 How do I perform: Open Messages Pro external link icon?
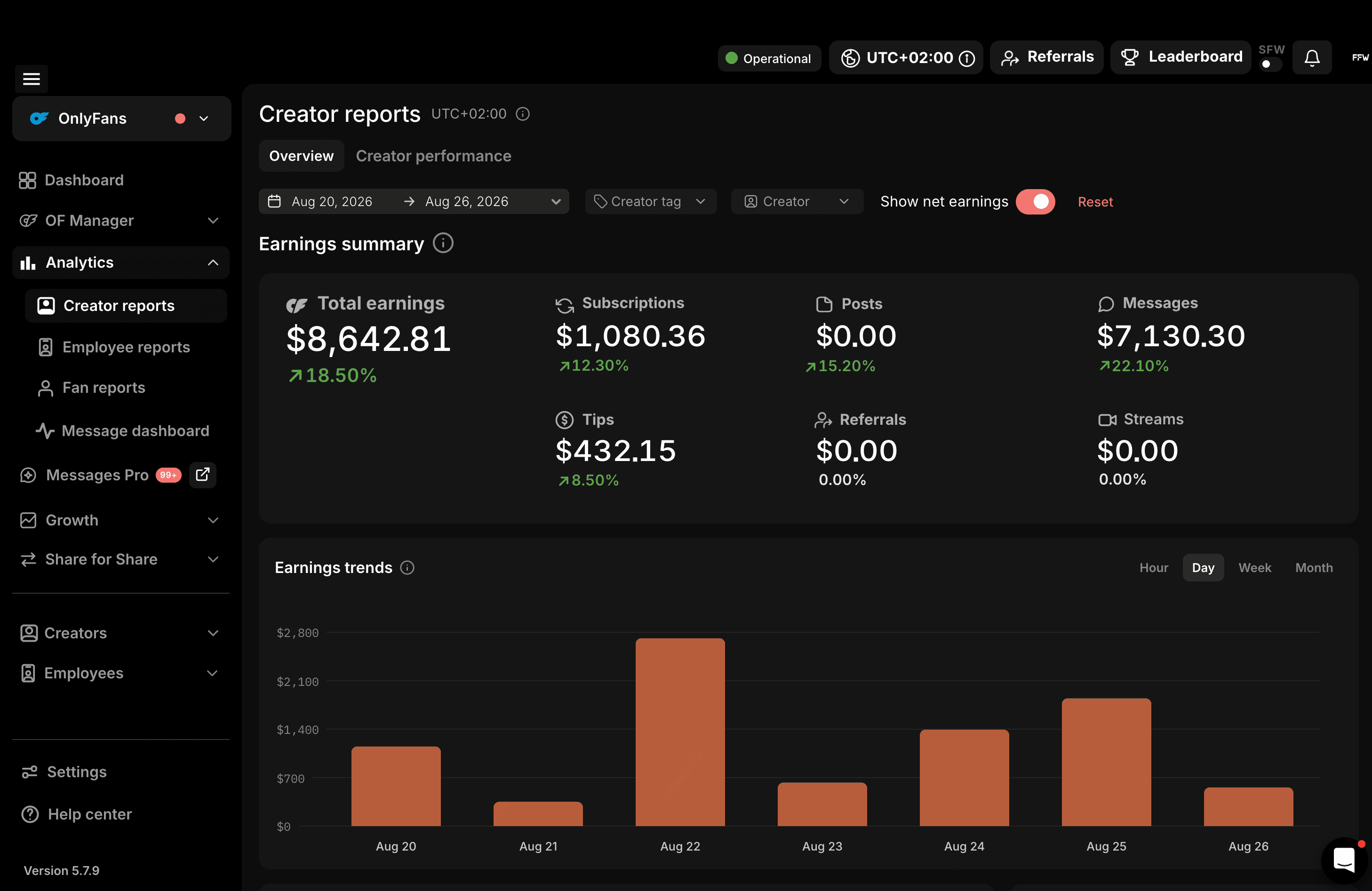pos(202,474)
